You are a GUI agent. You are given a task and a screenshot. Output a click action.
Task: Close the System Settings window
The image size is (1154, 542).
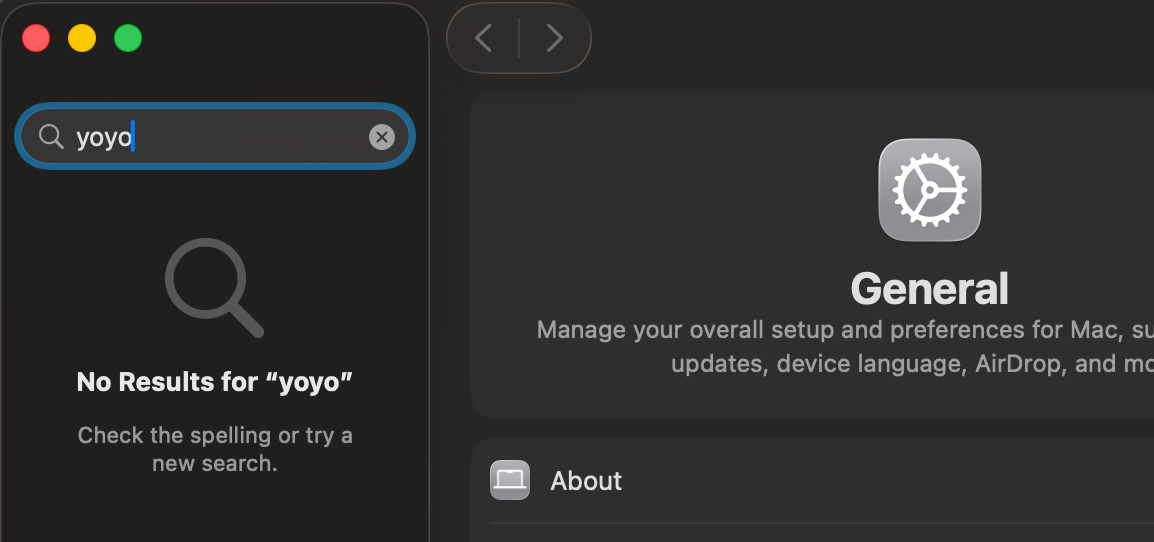point(36,39)
